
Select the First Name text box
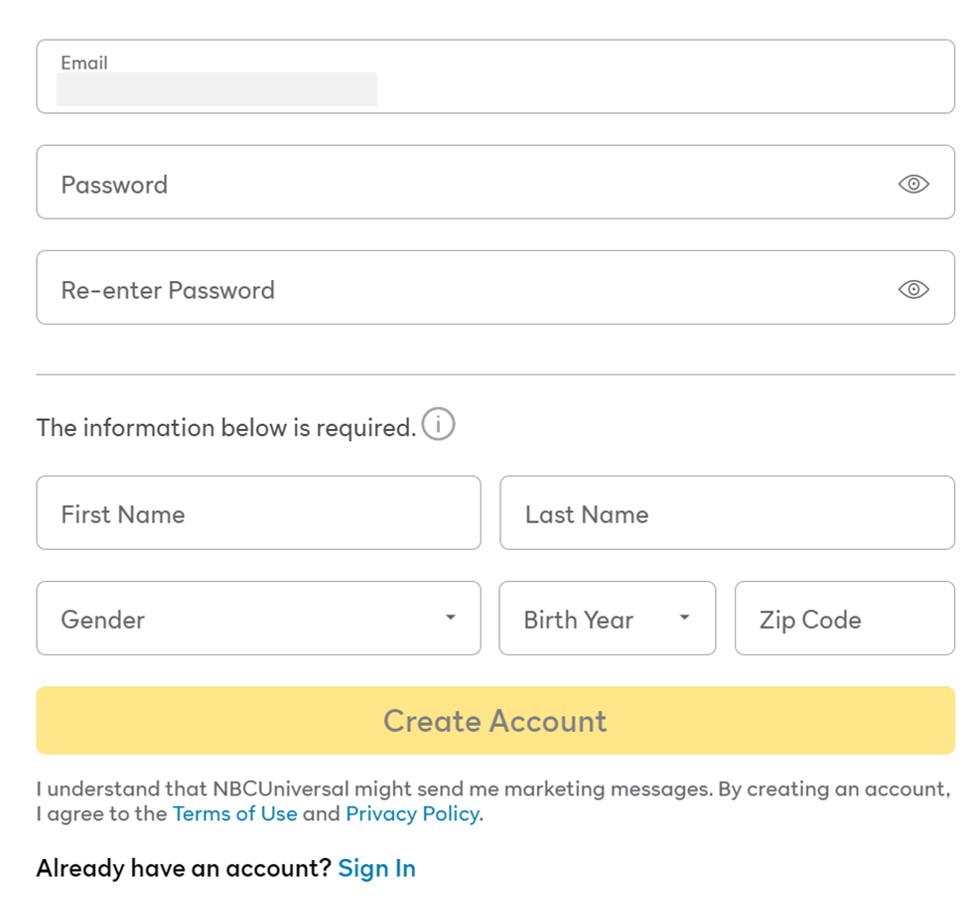(x=258, y=514)
